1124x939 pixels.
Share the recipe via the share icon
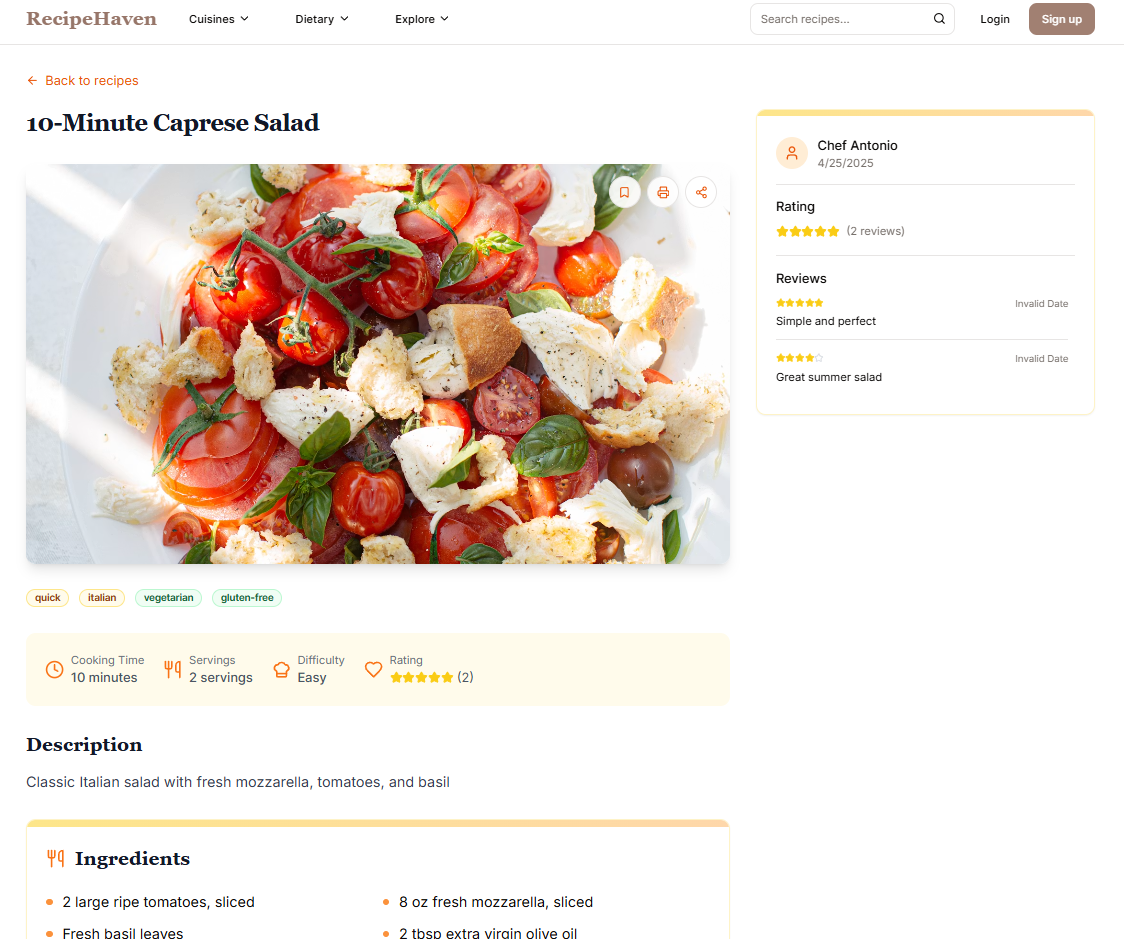click(x=701, y=192)
